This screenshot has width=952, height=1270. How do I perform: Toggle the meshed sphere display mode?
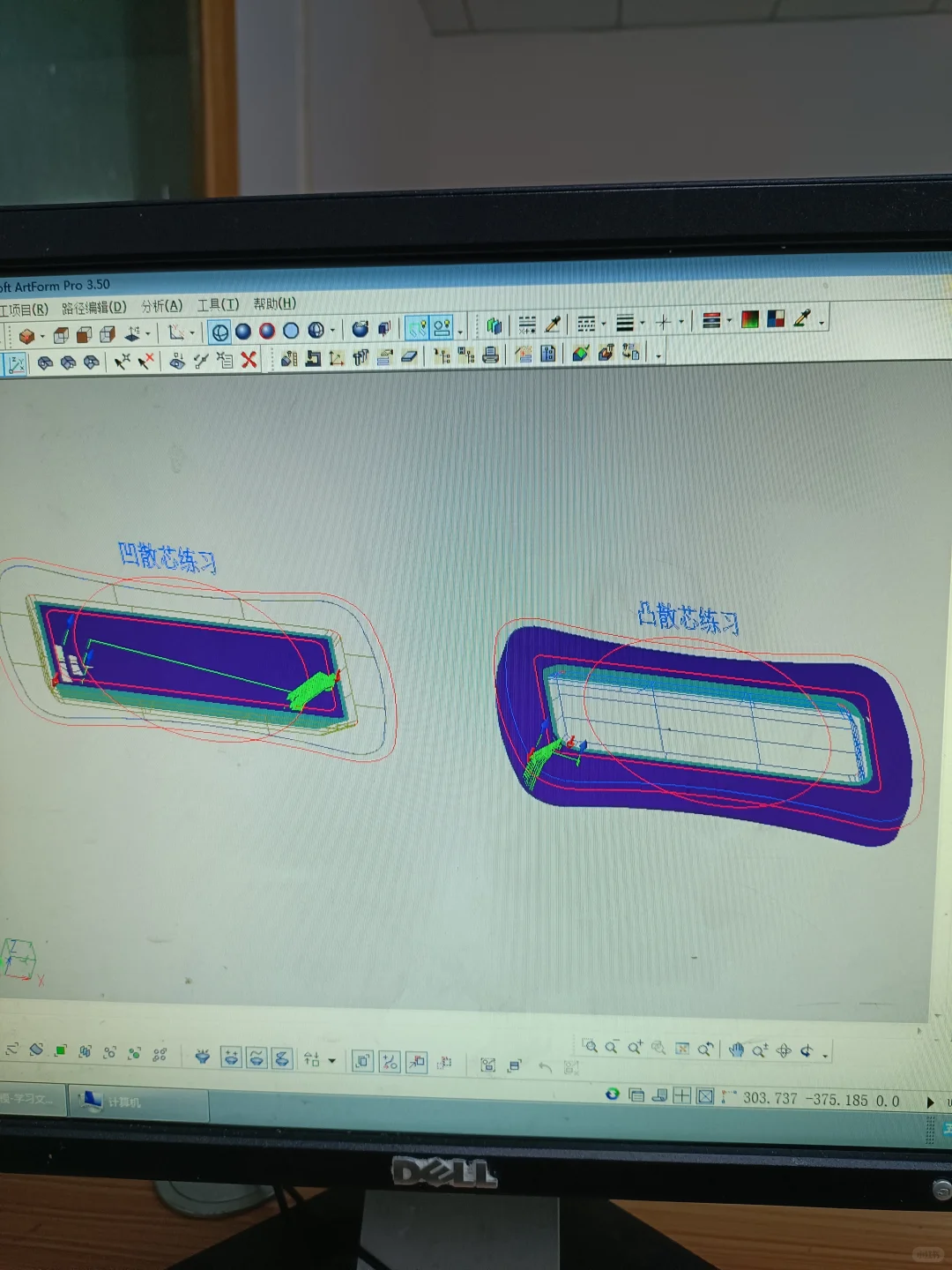click(x=316, y=330)
